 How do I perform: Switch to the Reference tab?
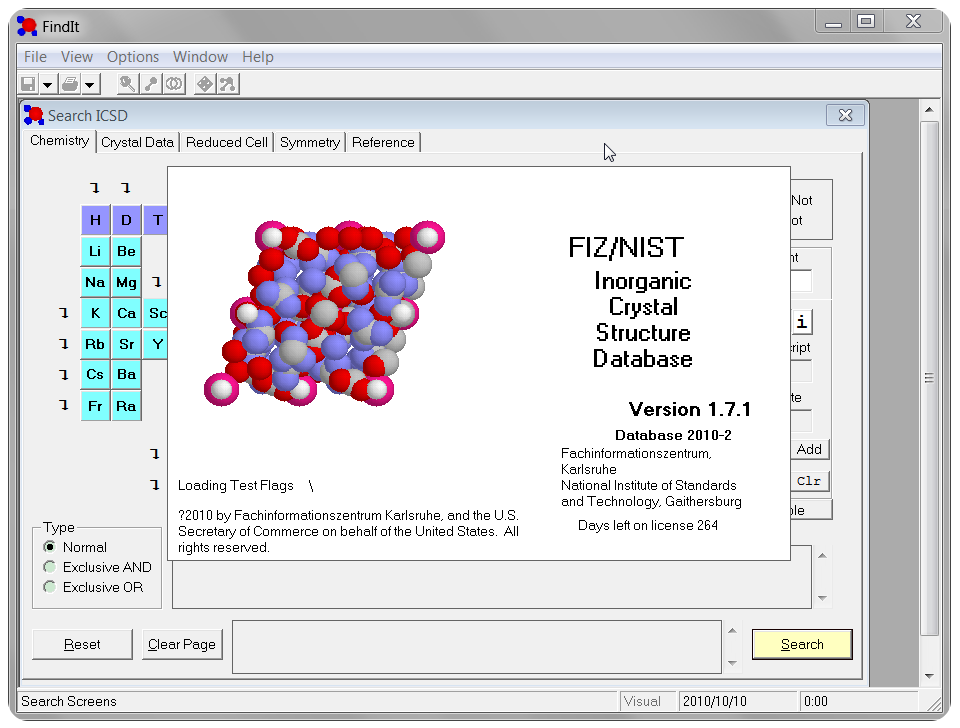[383, 142]
